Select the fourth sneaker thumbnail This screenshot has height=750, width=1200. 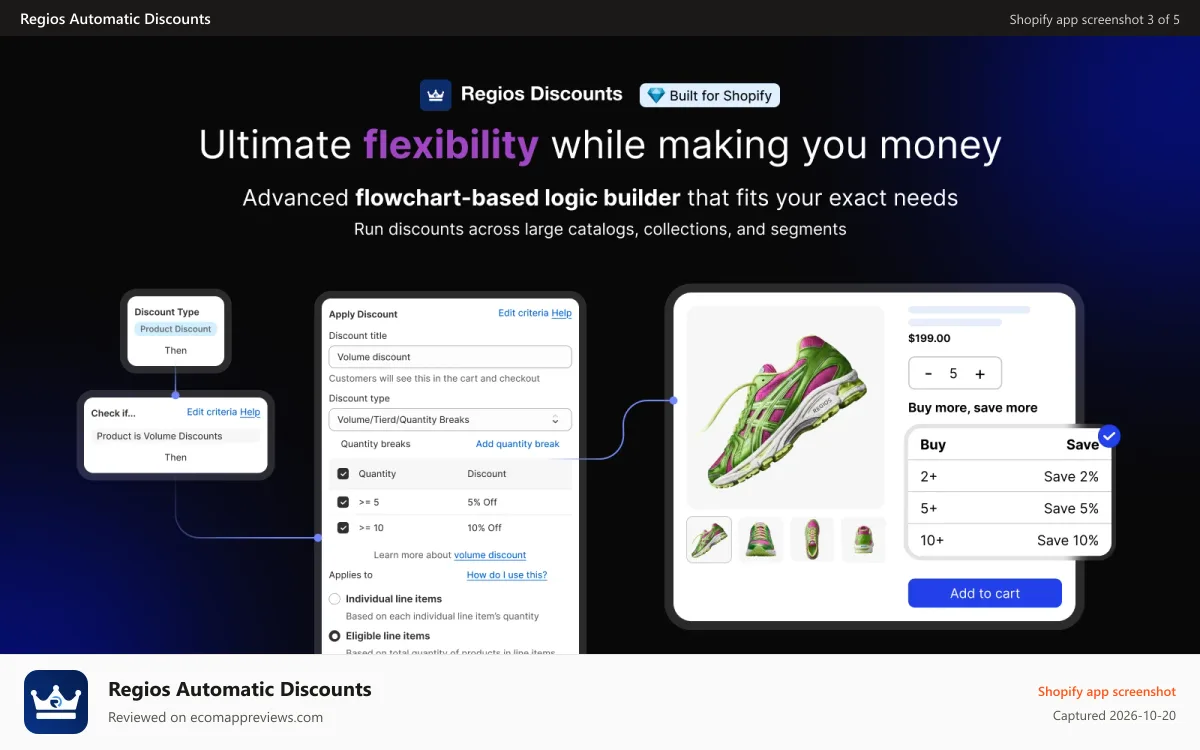863,539
